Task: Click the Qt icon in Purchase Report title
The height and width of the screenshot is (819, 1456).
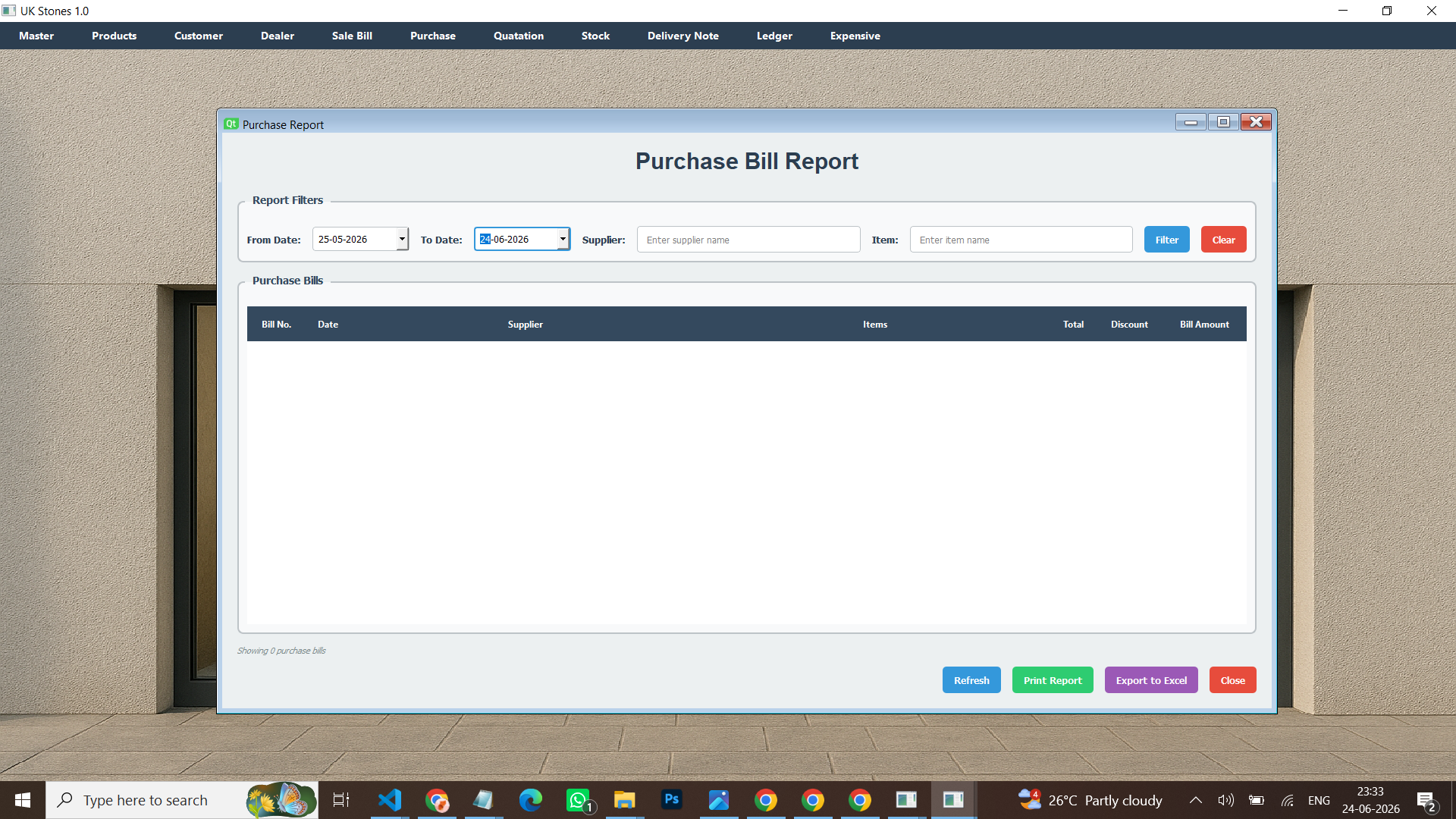Action: pyautogui.click(x=231, y=124)
